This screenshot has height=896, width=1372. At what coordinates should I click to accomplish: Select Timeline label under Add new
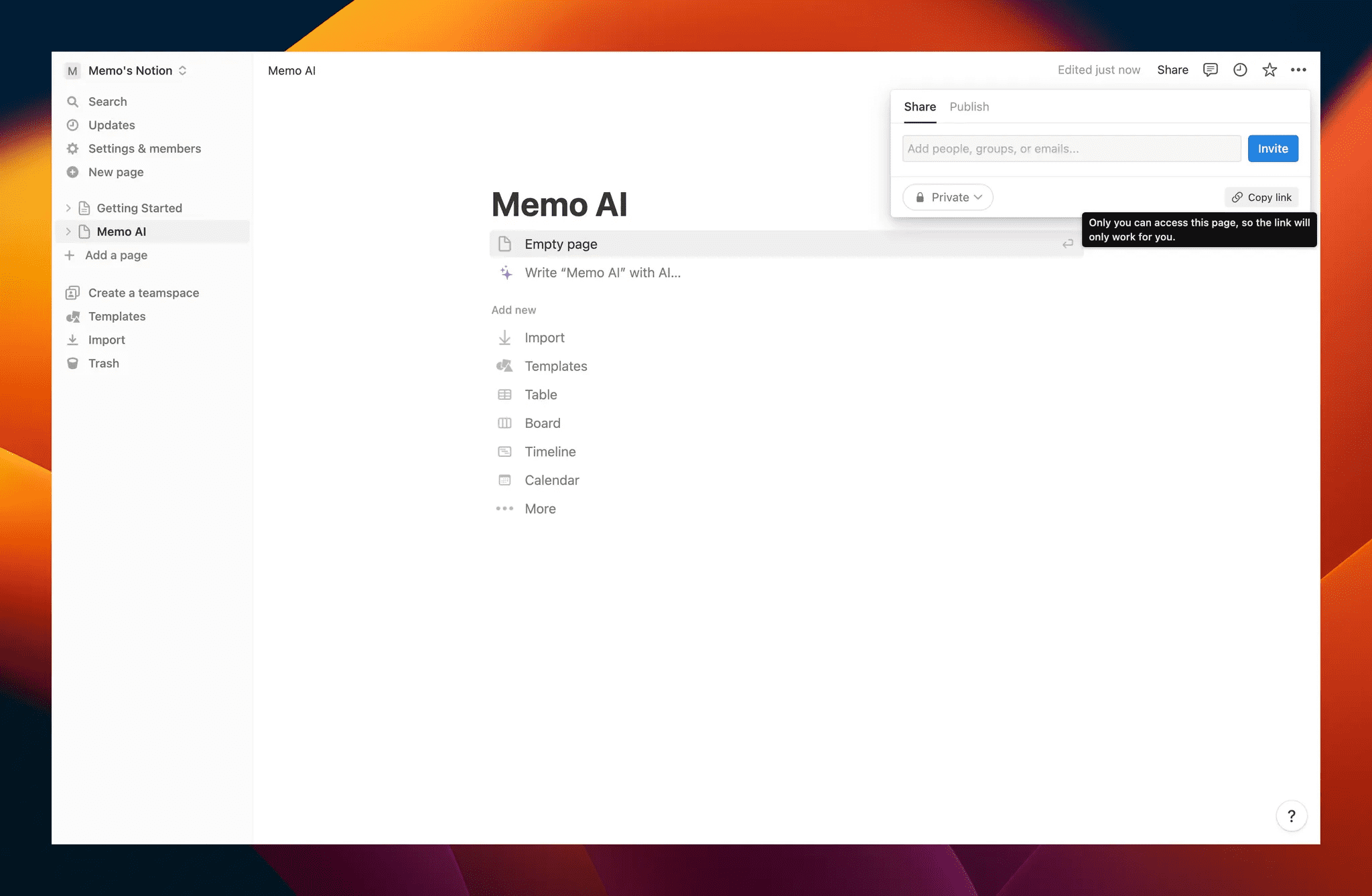pyautogui.click(x=550, y=452)
